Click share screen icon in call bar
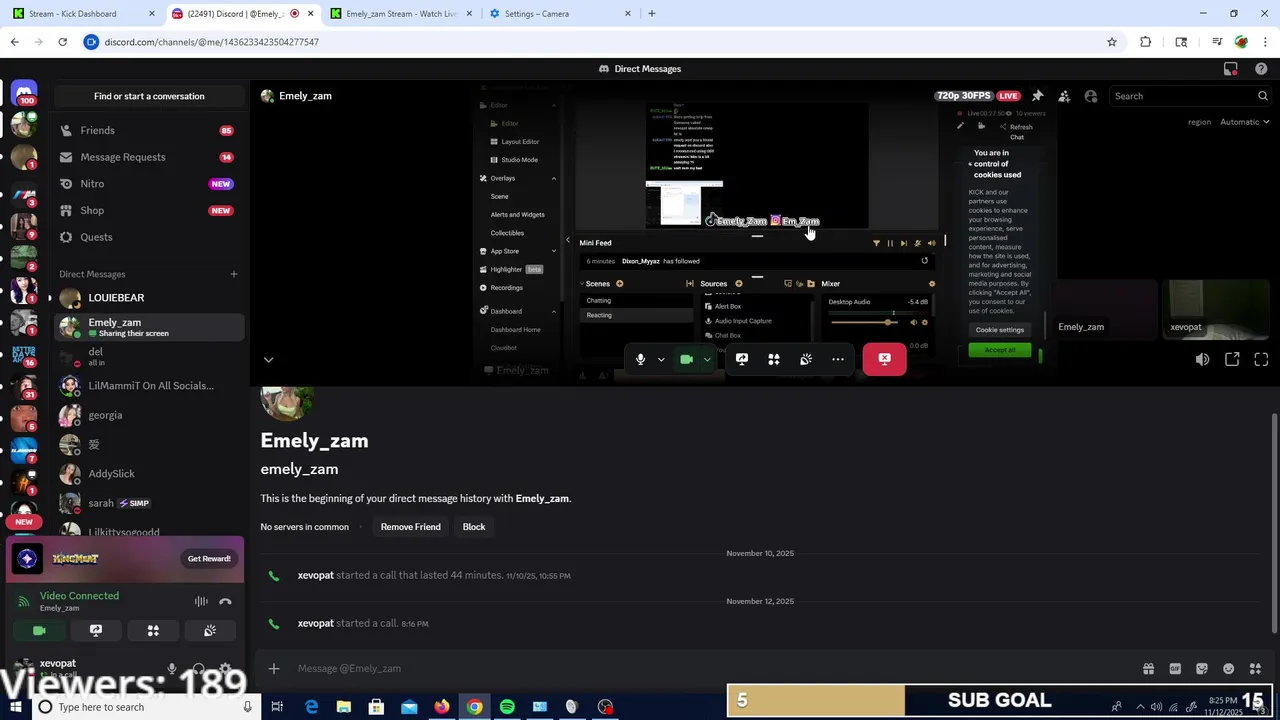 click(x=742, y=359)
